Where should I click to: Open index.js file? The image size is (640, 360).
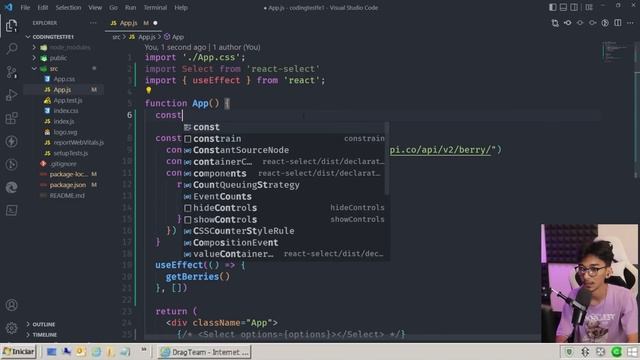click(x=63, y=121)
